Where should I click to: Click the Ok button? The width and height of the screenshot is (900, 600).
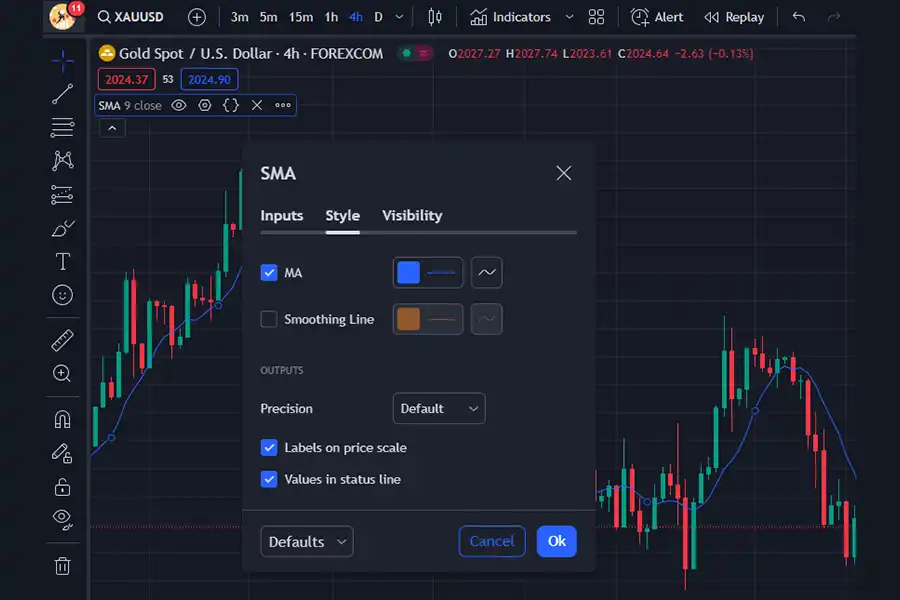point(556,541)
